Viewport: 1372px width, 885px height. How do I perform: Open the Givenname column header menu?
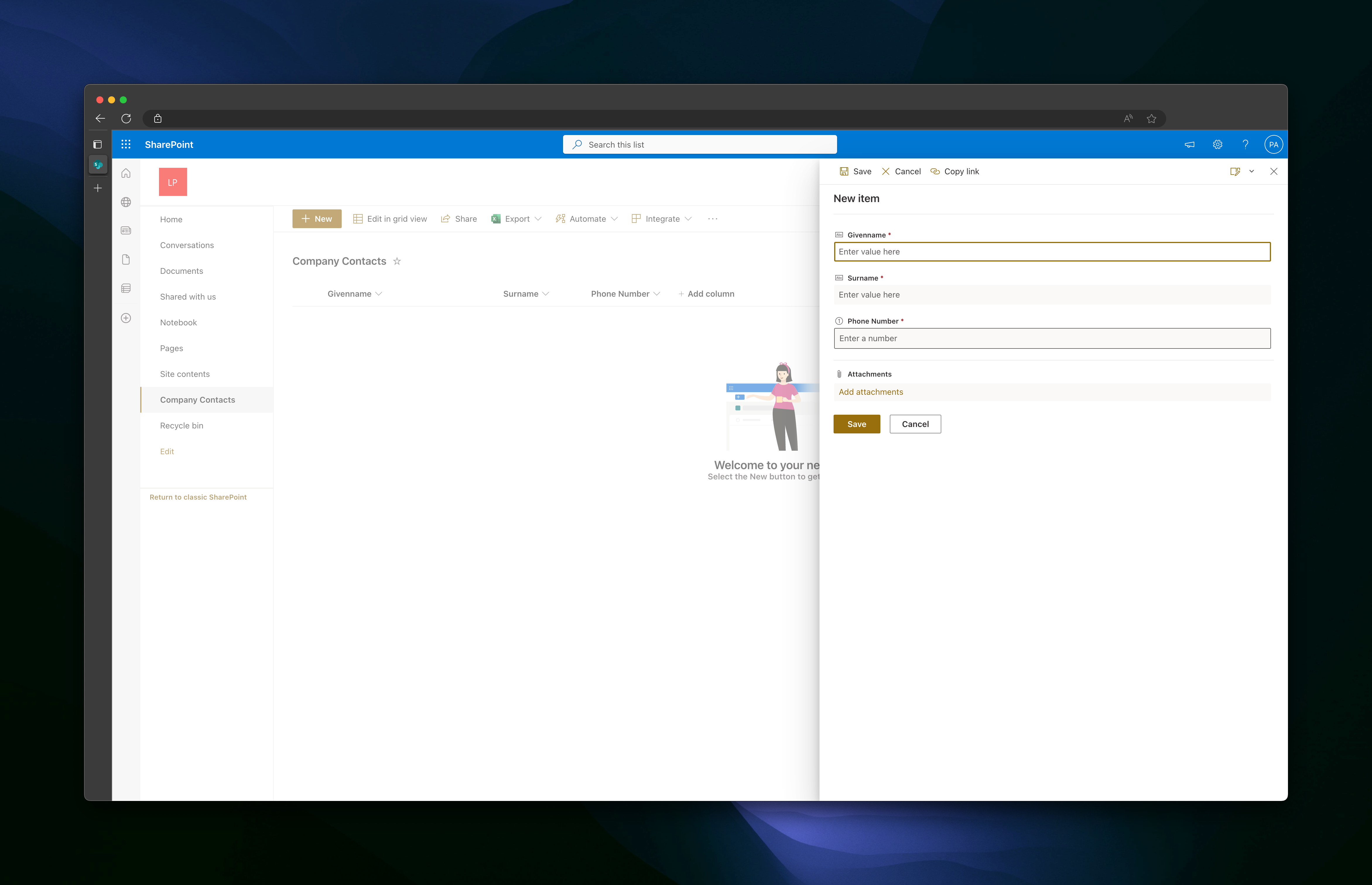point(355,294)
